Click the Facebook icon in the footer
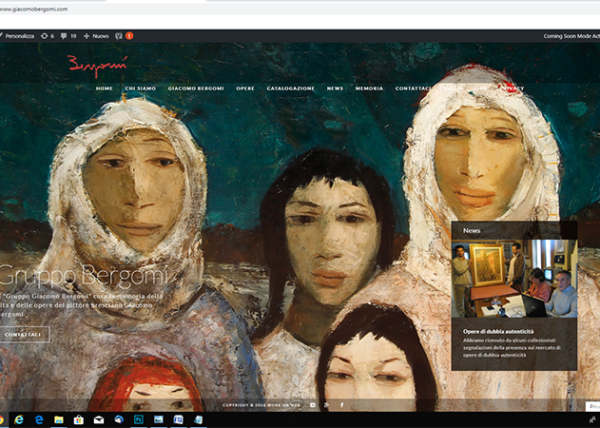The height and width of the screenshot is (428, 600). click(342, 405)
